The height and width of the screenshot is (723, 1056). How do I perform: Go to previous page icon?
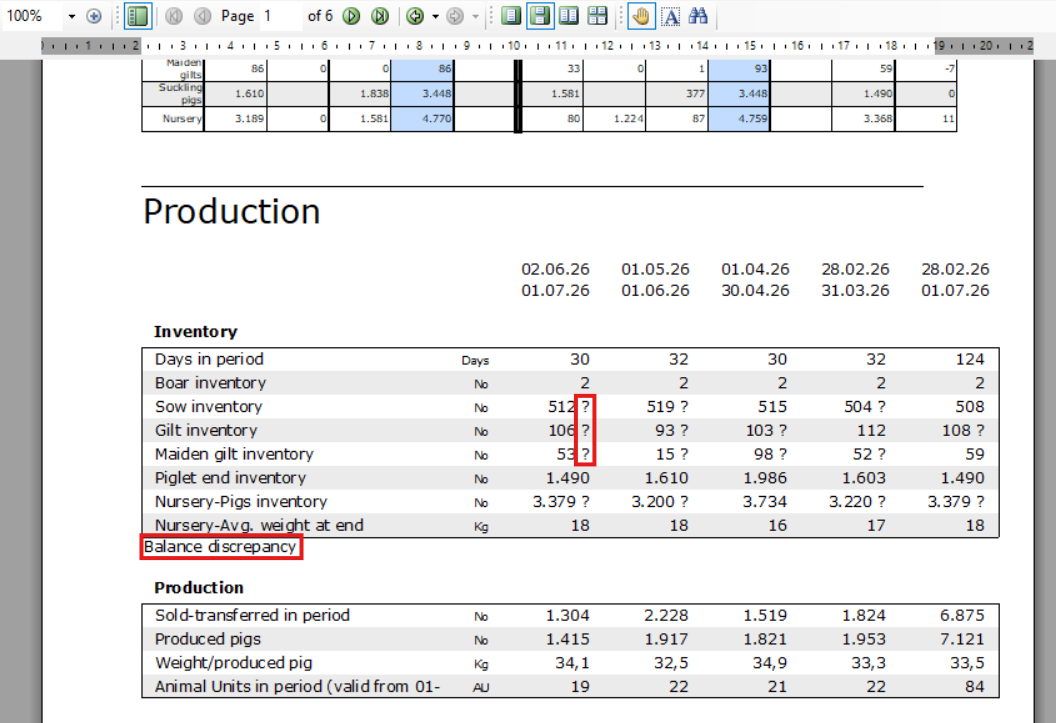(202, 16)
